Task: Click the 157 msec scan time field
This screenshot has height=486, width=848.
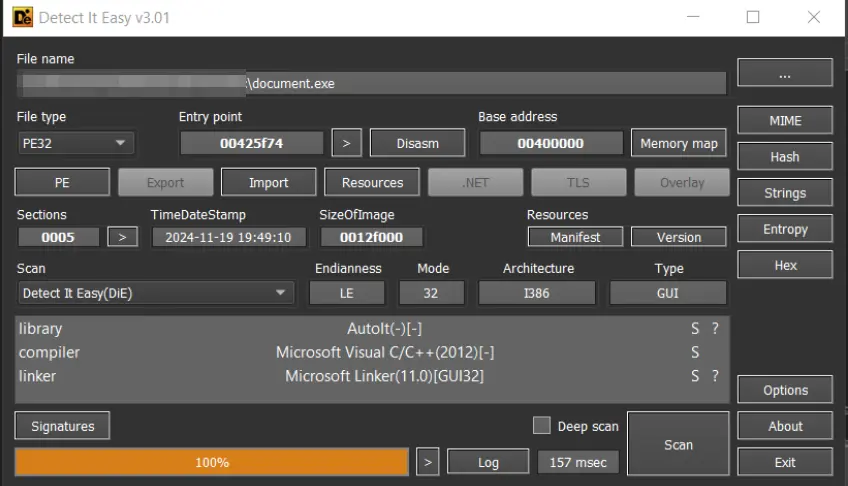Action: tap(578, 462)
